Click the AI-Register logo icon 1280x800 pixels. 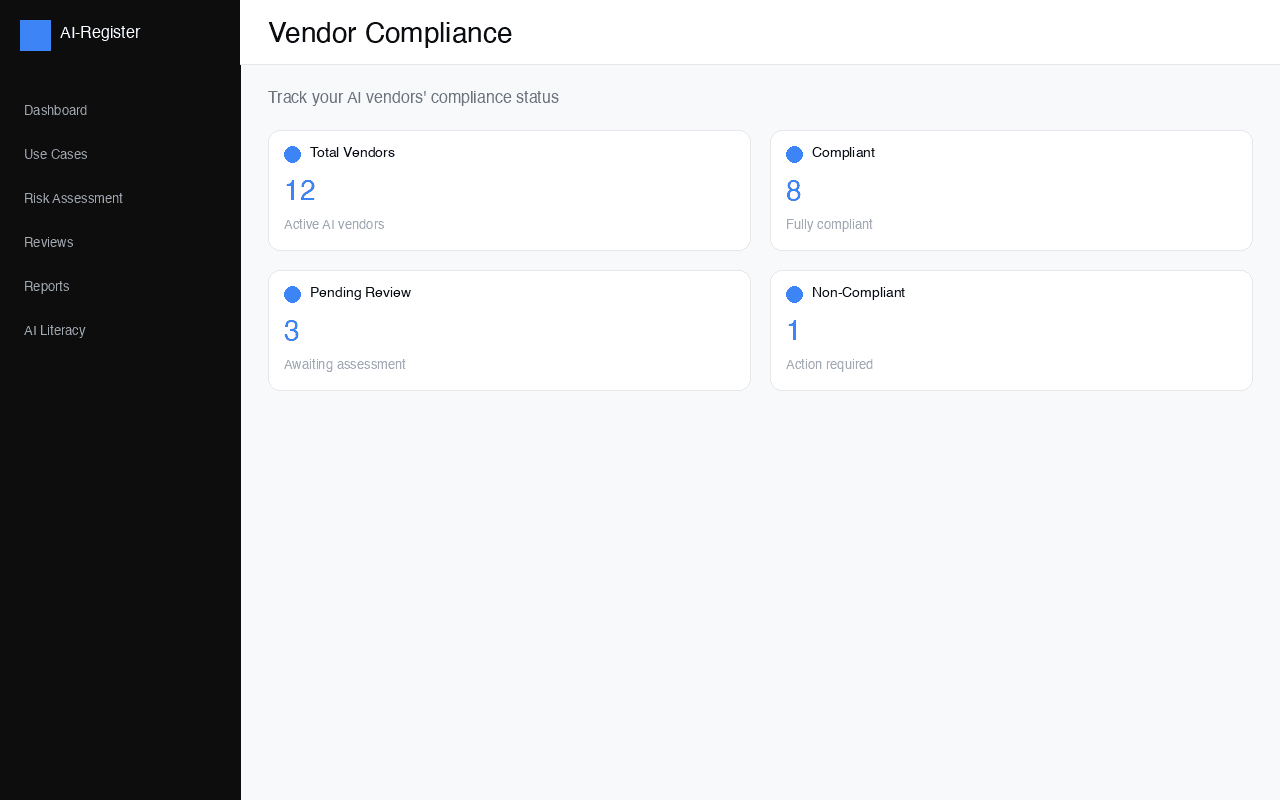pyautogui.click(x=35, y=35)
